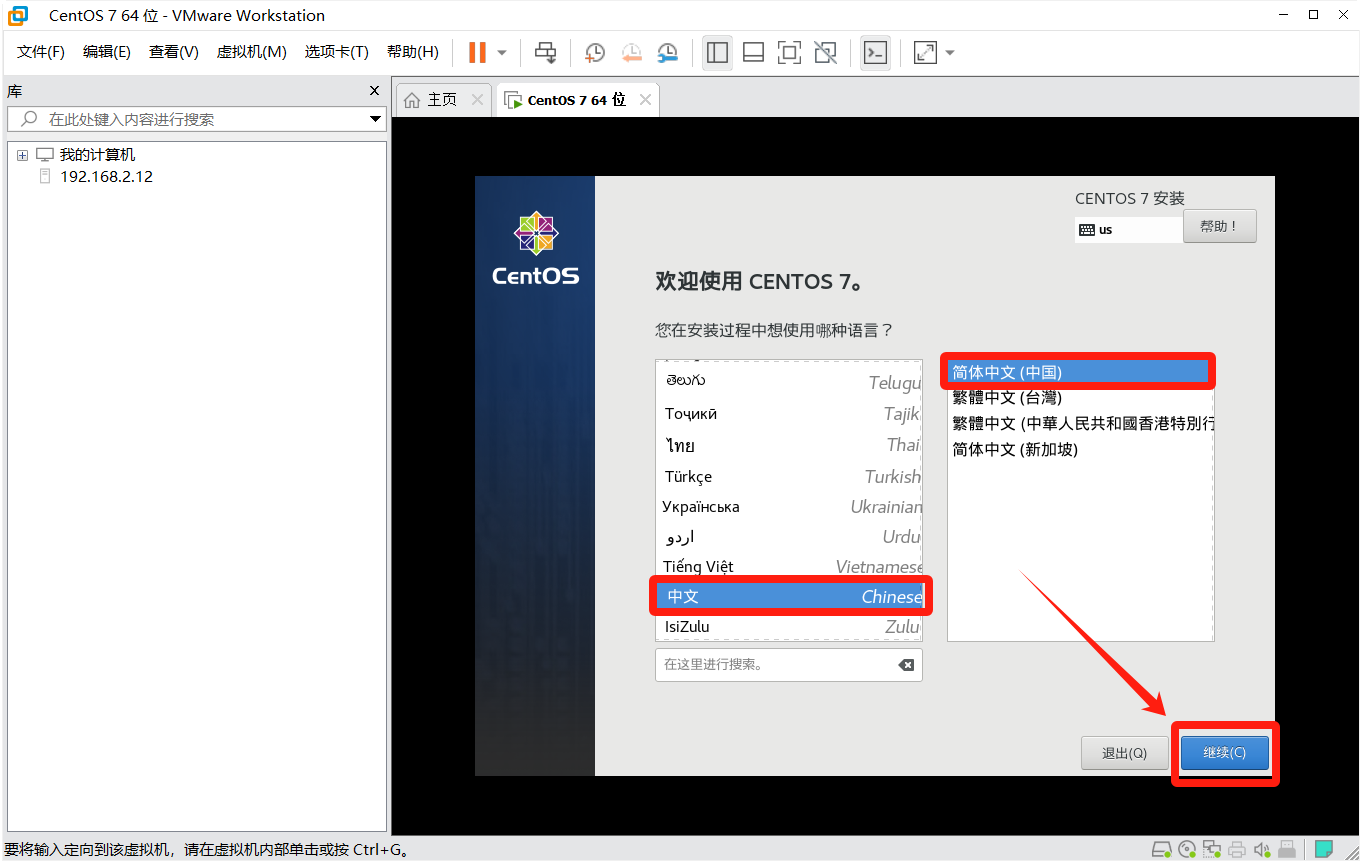The height and width of the screenshot is (861, 1360).
Task: Click the language search input field
Action: coord(775,665)
